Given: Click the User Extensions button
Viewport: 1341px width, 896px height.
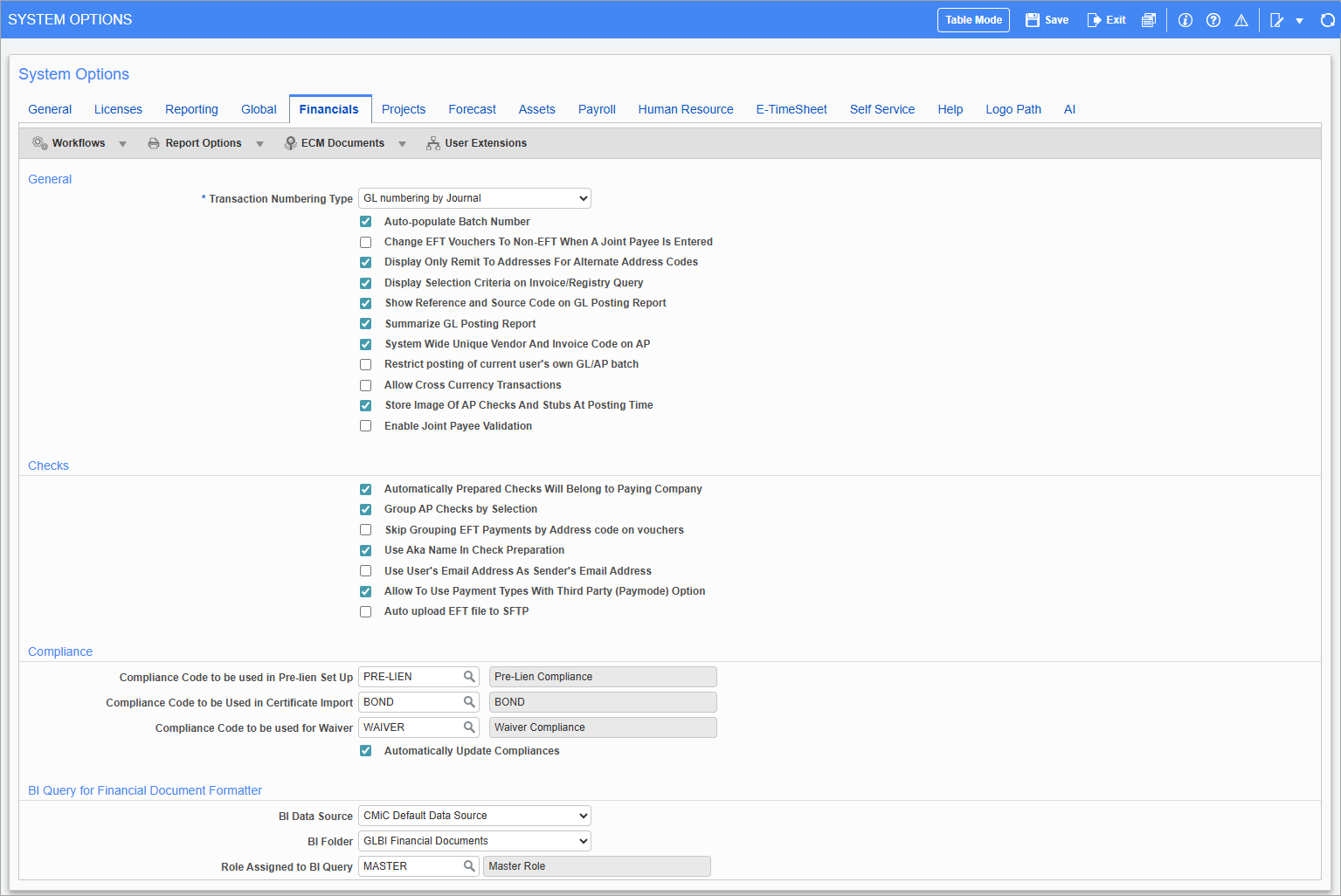Looking at the screenshot, I should [477, 143].
